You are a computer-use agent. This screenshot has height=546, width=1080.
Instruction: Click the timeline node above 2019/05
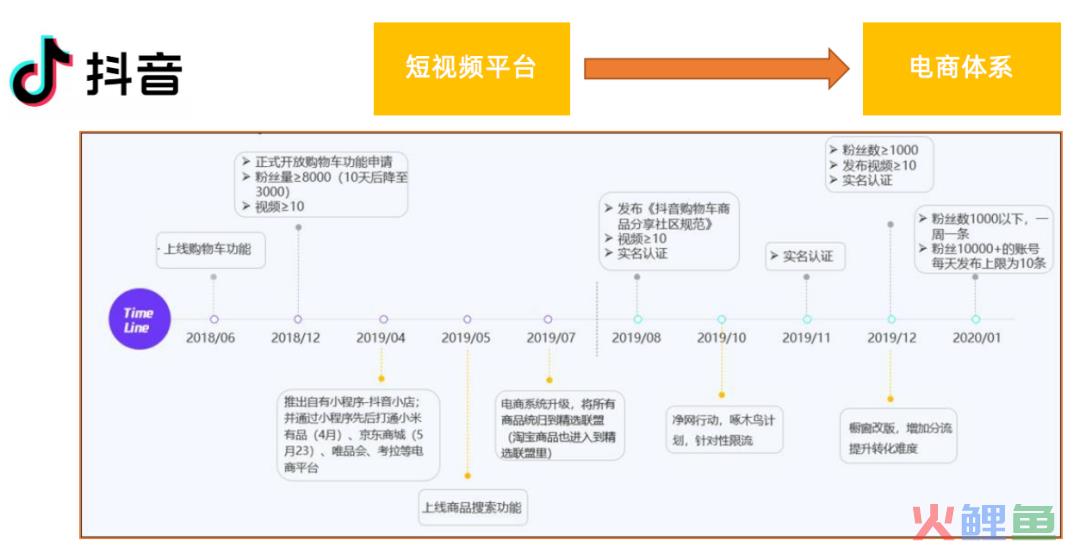467,319
